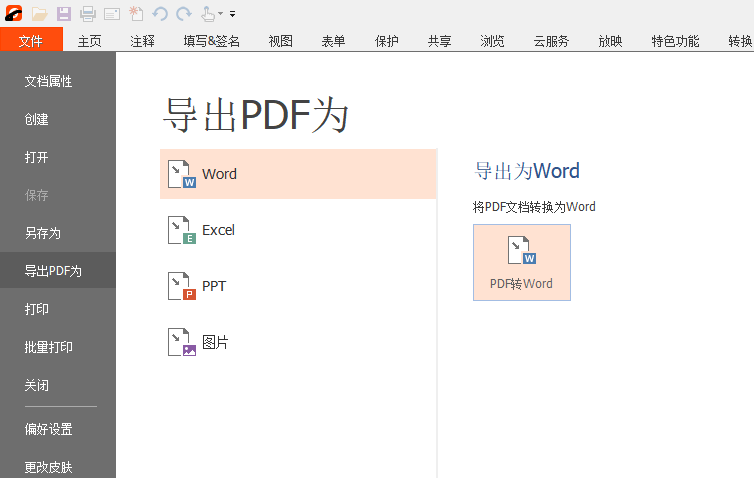Open the 云服务 tab

tap(551, 41)
